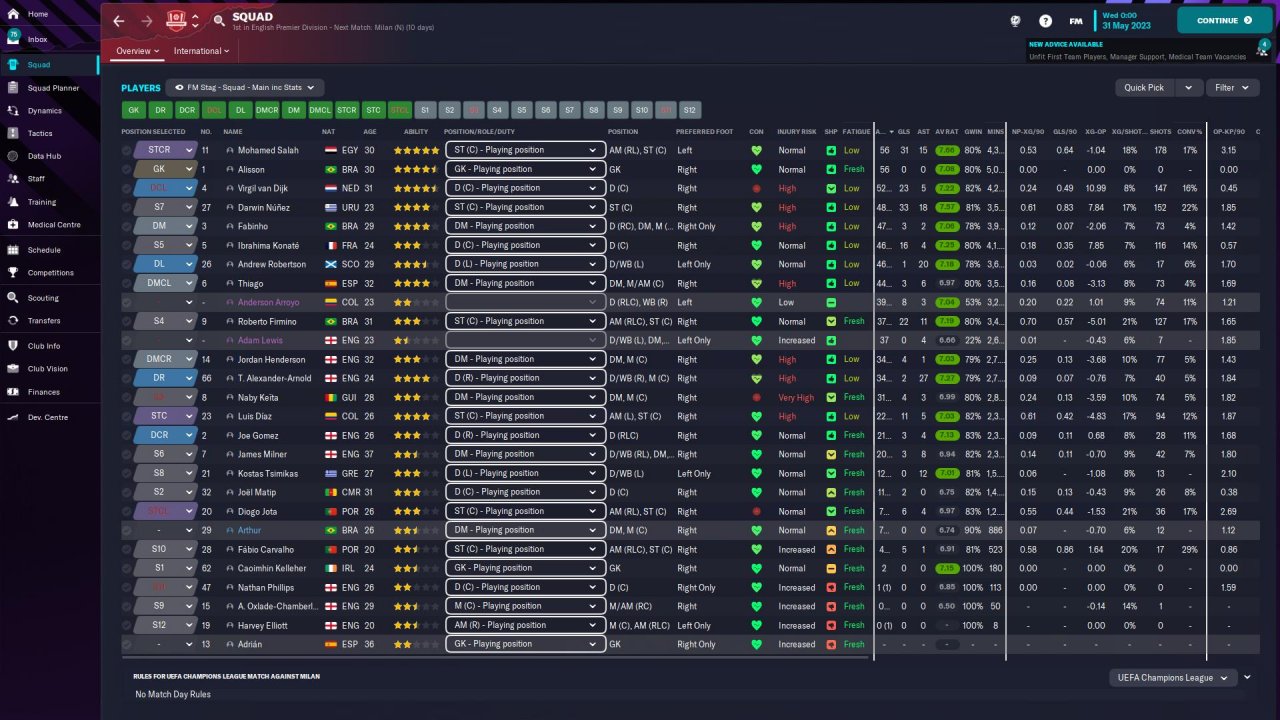Tick the selection circle for Roberto Firmino
The image size is (1280, 720).
pos(127,321)
